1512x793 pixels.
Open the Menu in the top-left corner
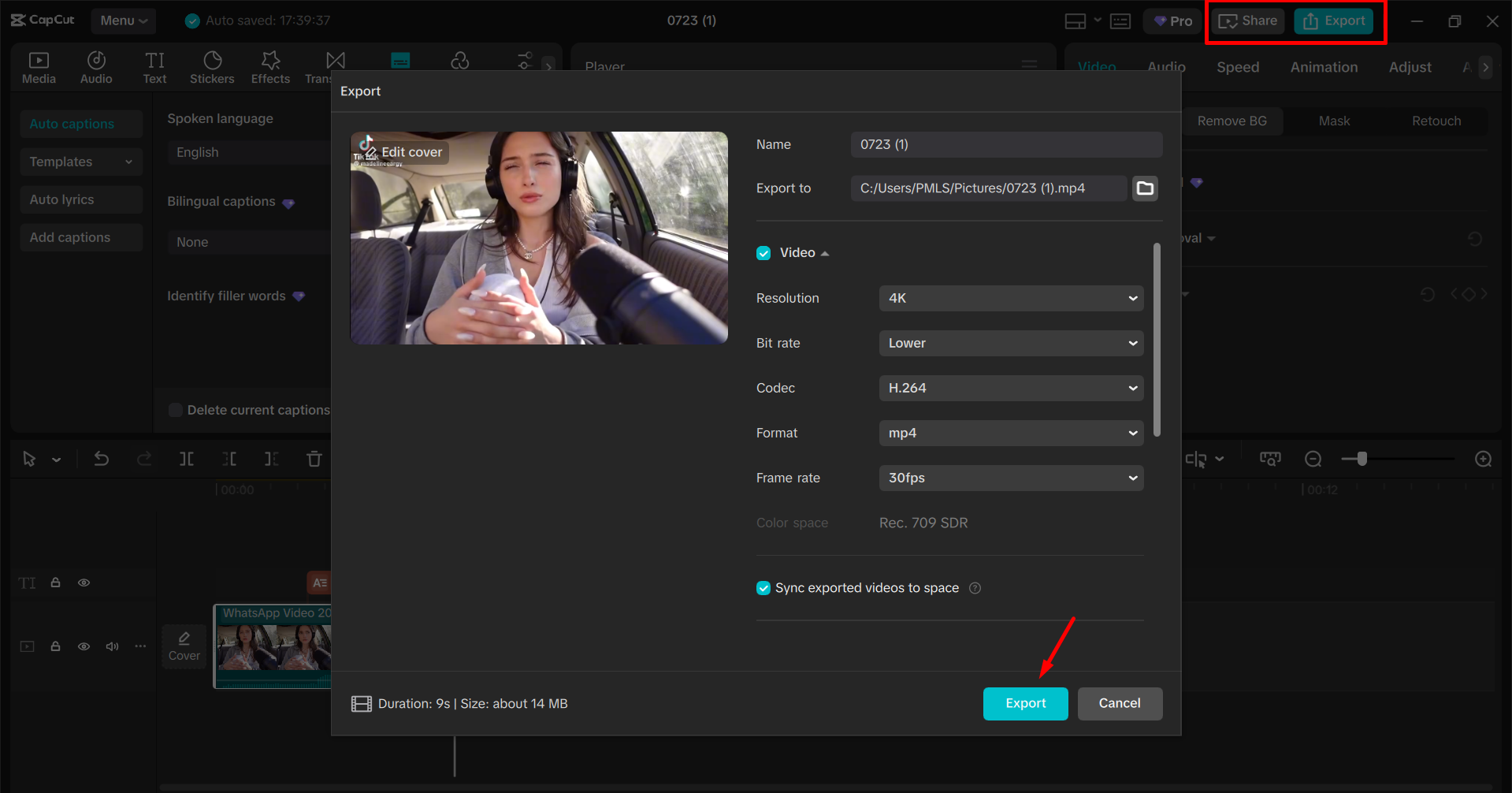click(123, 20)
